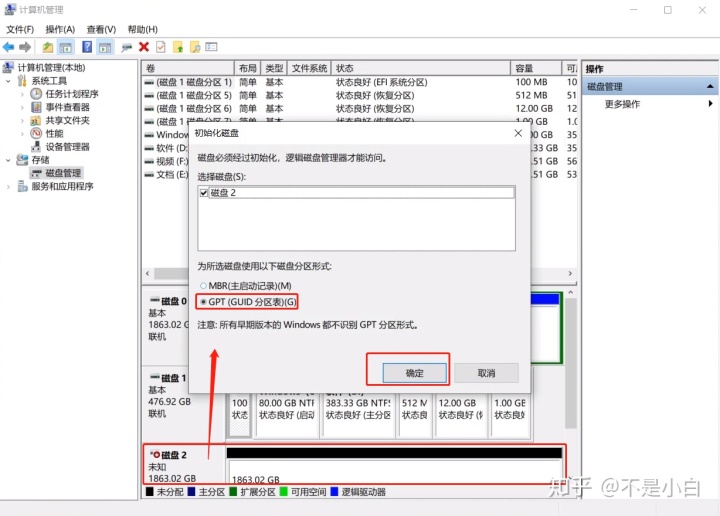Click the 取消 button

486,373
